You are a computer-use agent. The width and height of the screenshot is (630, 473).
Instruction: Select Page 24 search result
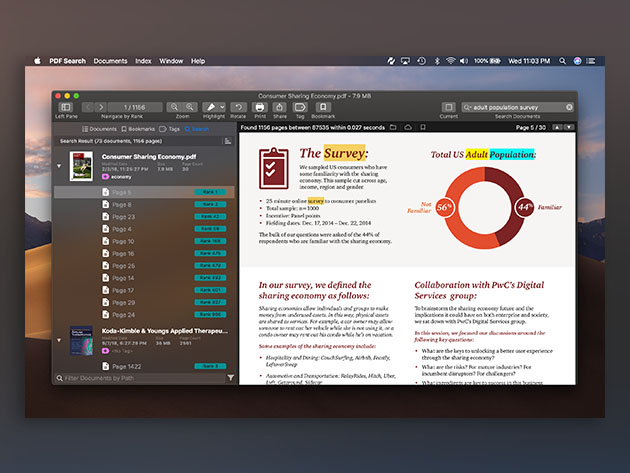144,315
